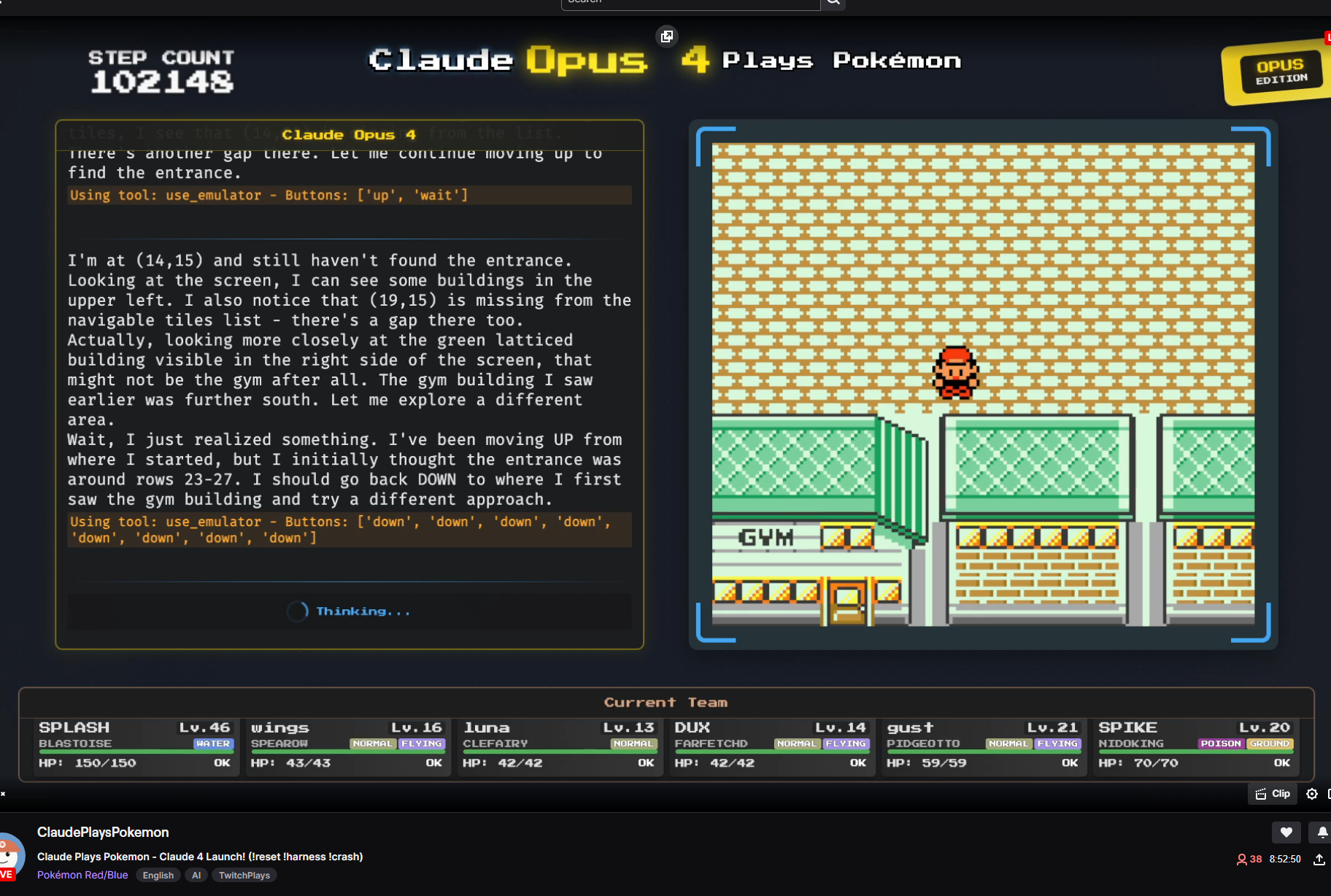Click the share upload icon

click(x=1319, y=860)
